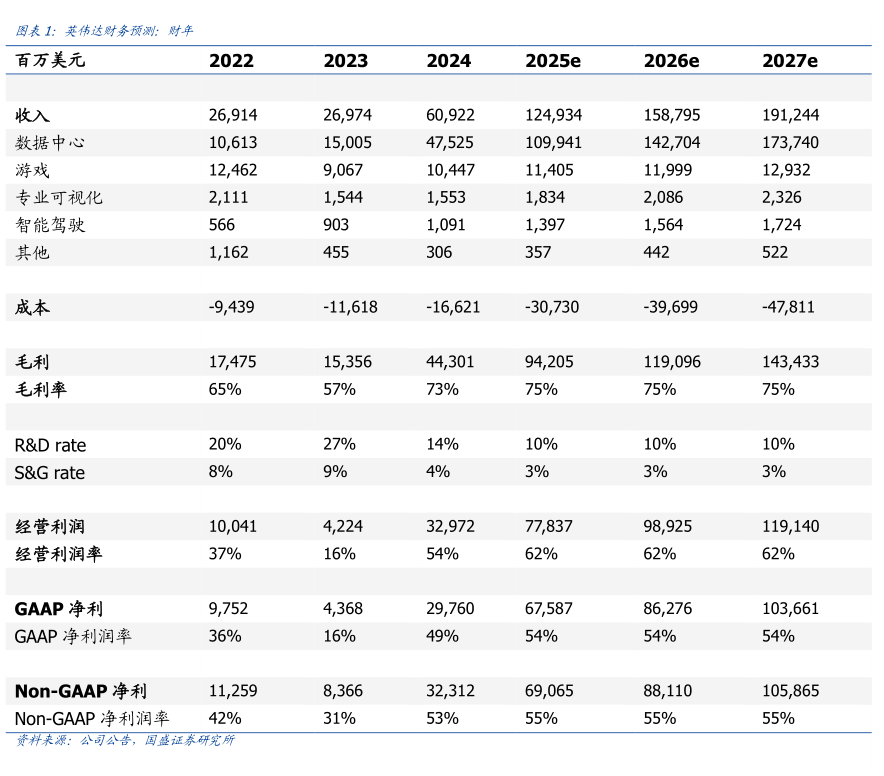The height and width of the screenshot is (776, 884).
Task: Click the S&G rate row label
Action: 50,472
